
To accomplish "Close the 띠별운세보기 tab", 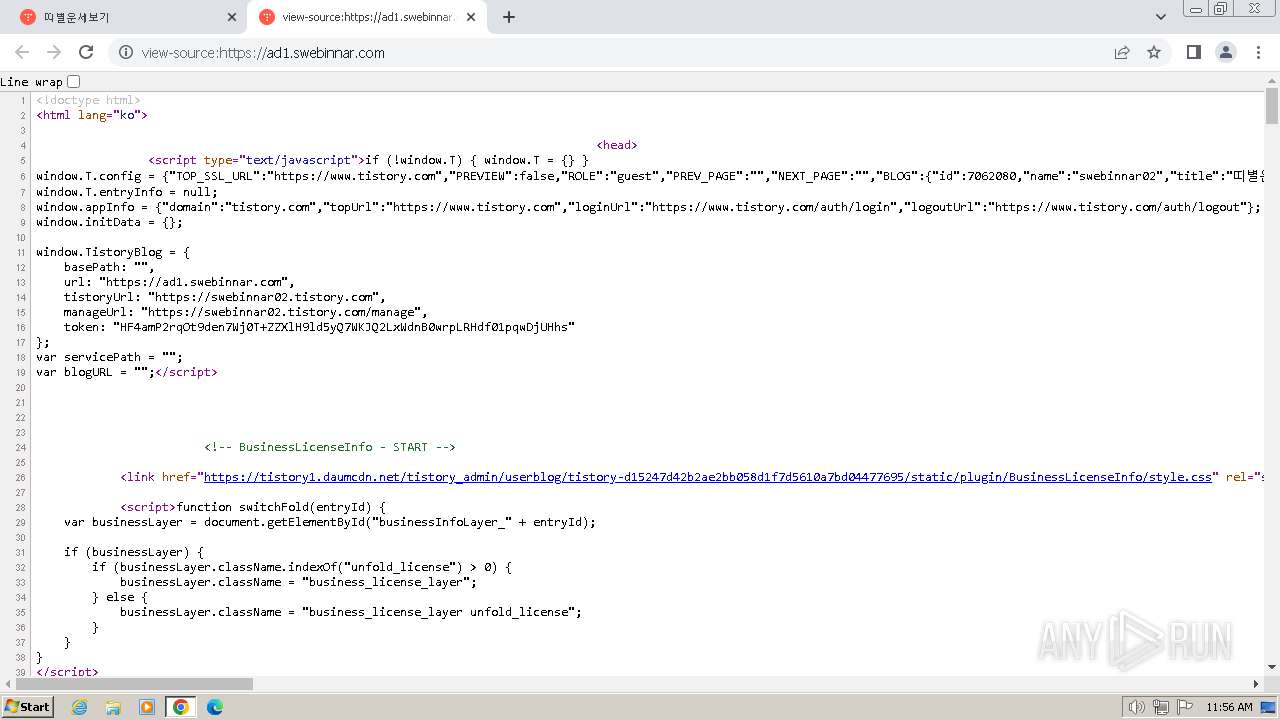I will [x=232, y=17].
